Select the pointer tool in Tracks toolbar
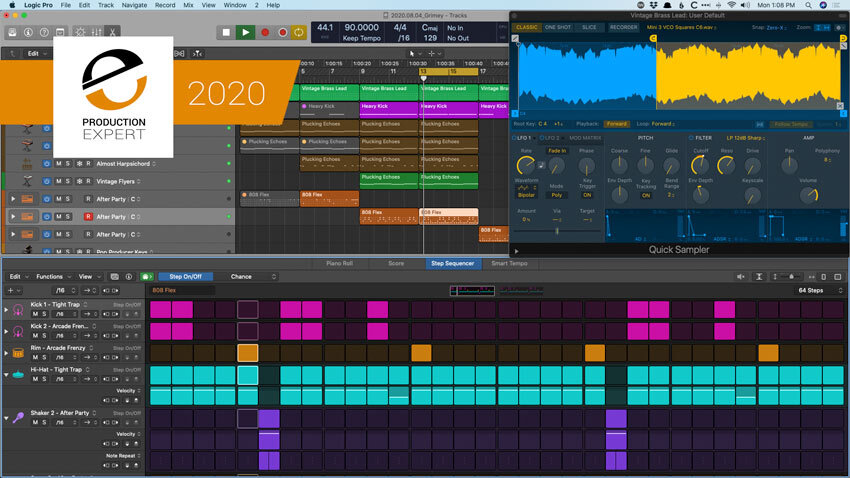Image resolution: width=850 pixels, height=478 pixels. 413,54
